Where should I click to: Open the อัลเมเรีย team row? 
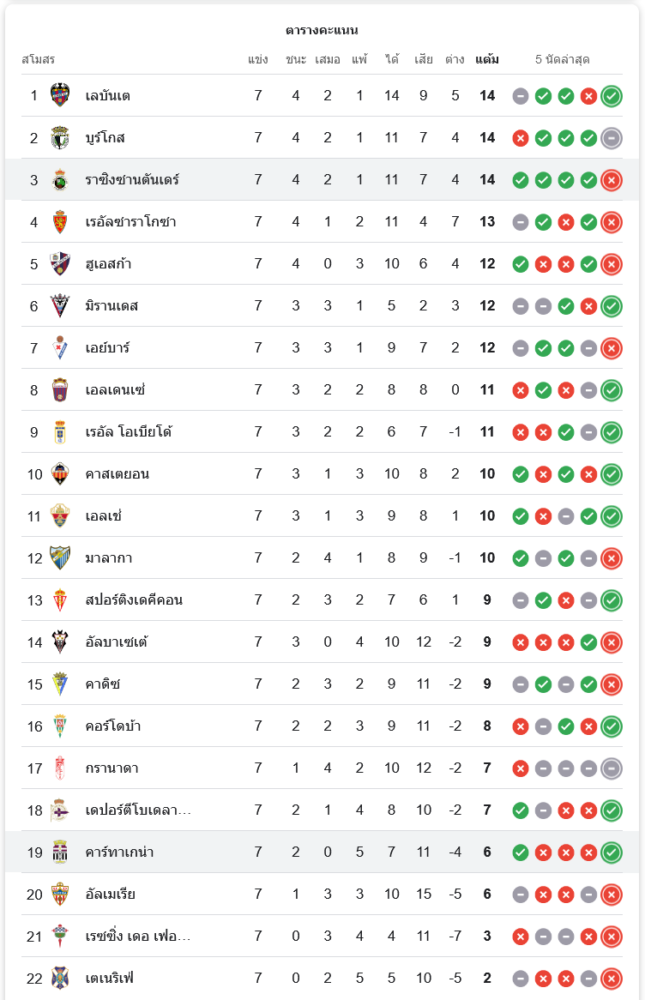coord(322,894)
